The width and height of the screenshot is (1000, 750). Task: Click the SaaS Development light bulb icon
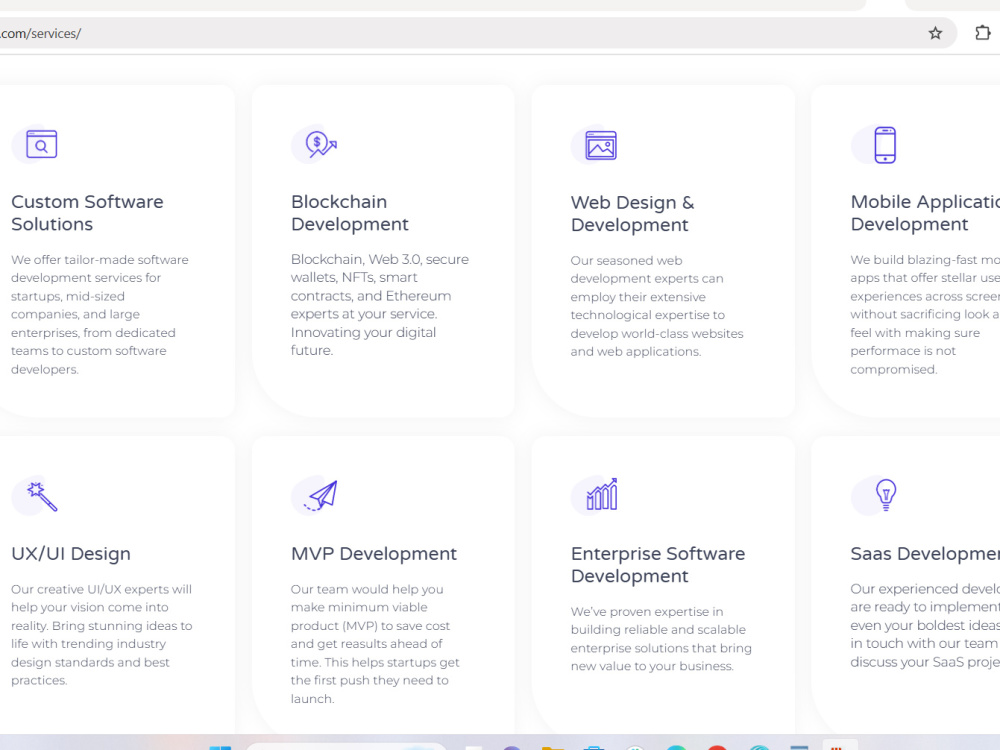point(886,495)
